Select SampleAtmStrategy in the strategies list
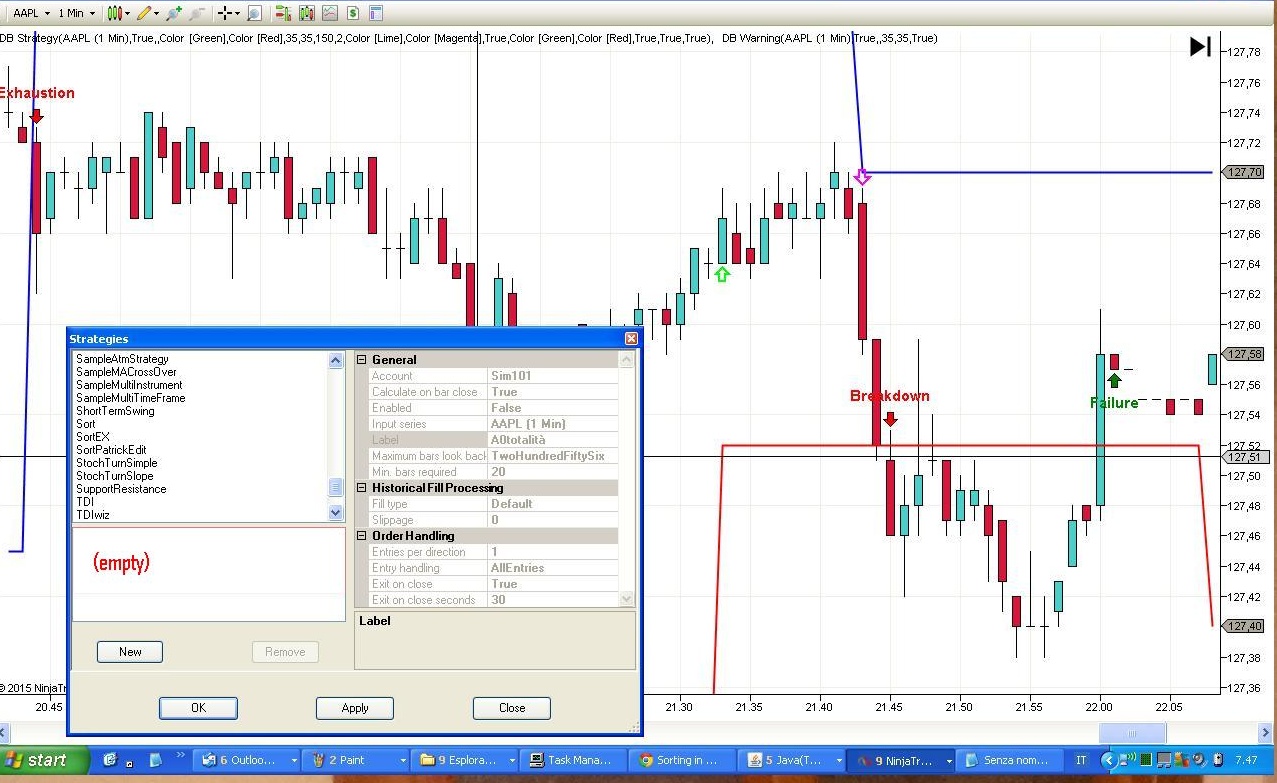This screenshot has height=783, width=1277. [x=123, y=359]
